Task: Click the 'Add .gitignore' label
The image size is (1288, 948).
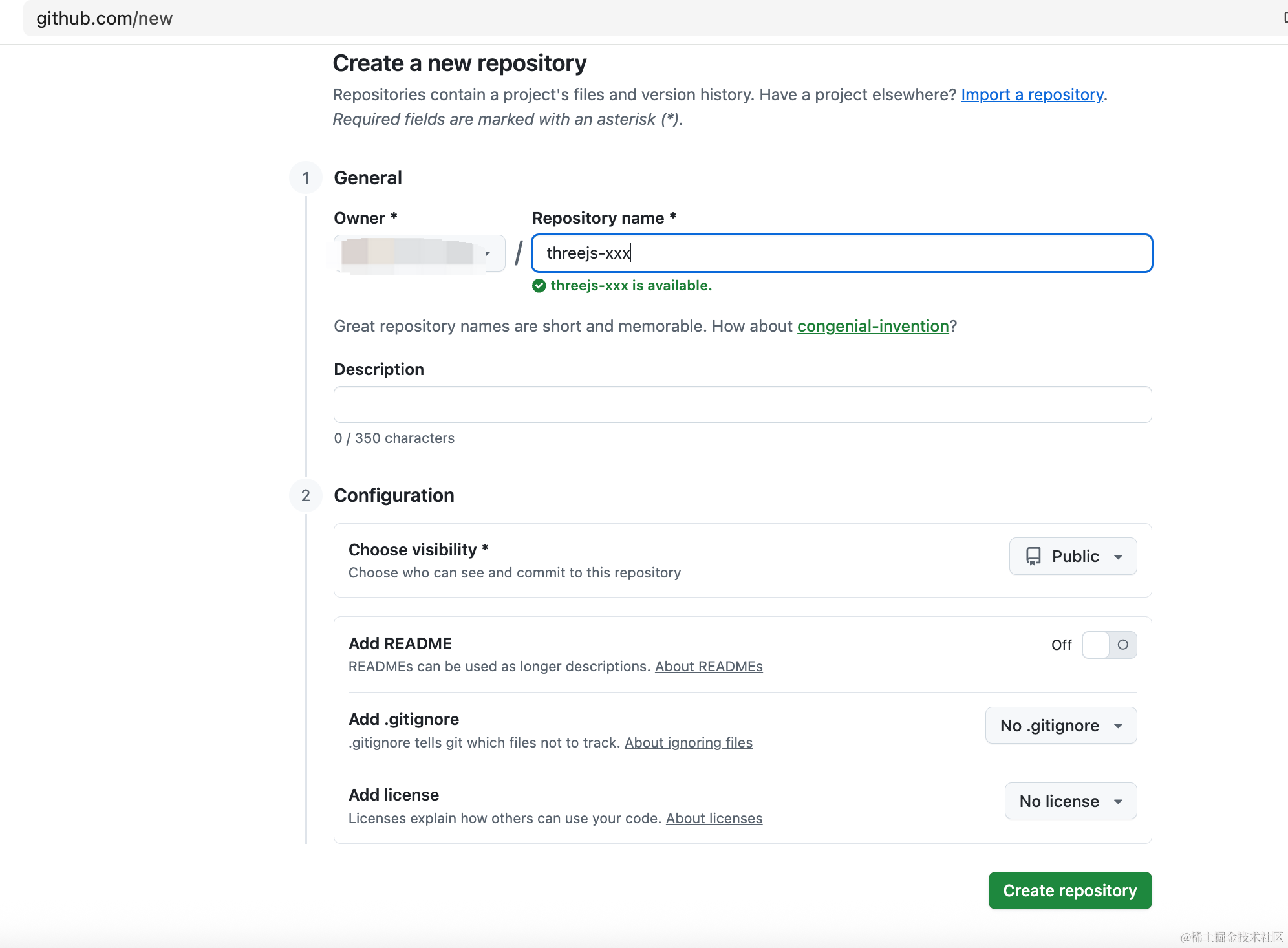Action: (x=403, y=719)
